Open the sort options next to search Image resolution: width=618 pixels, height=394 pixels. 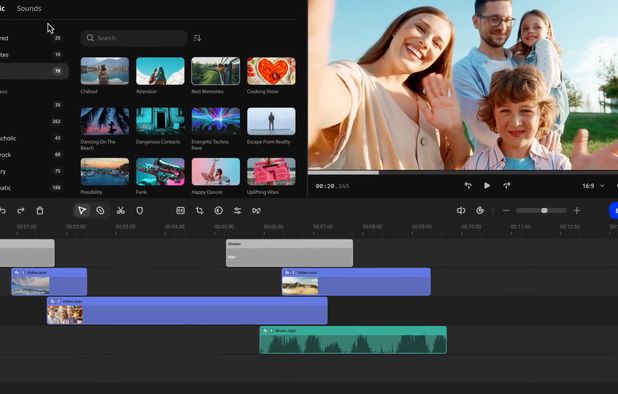(x=197, y=38)
